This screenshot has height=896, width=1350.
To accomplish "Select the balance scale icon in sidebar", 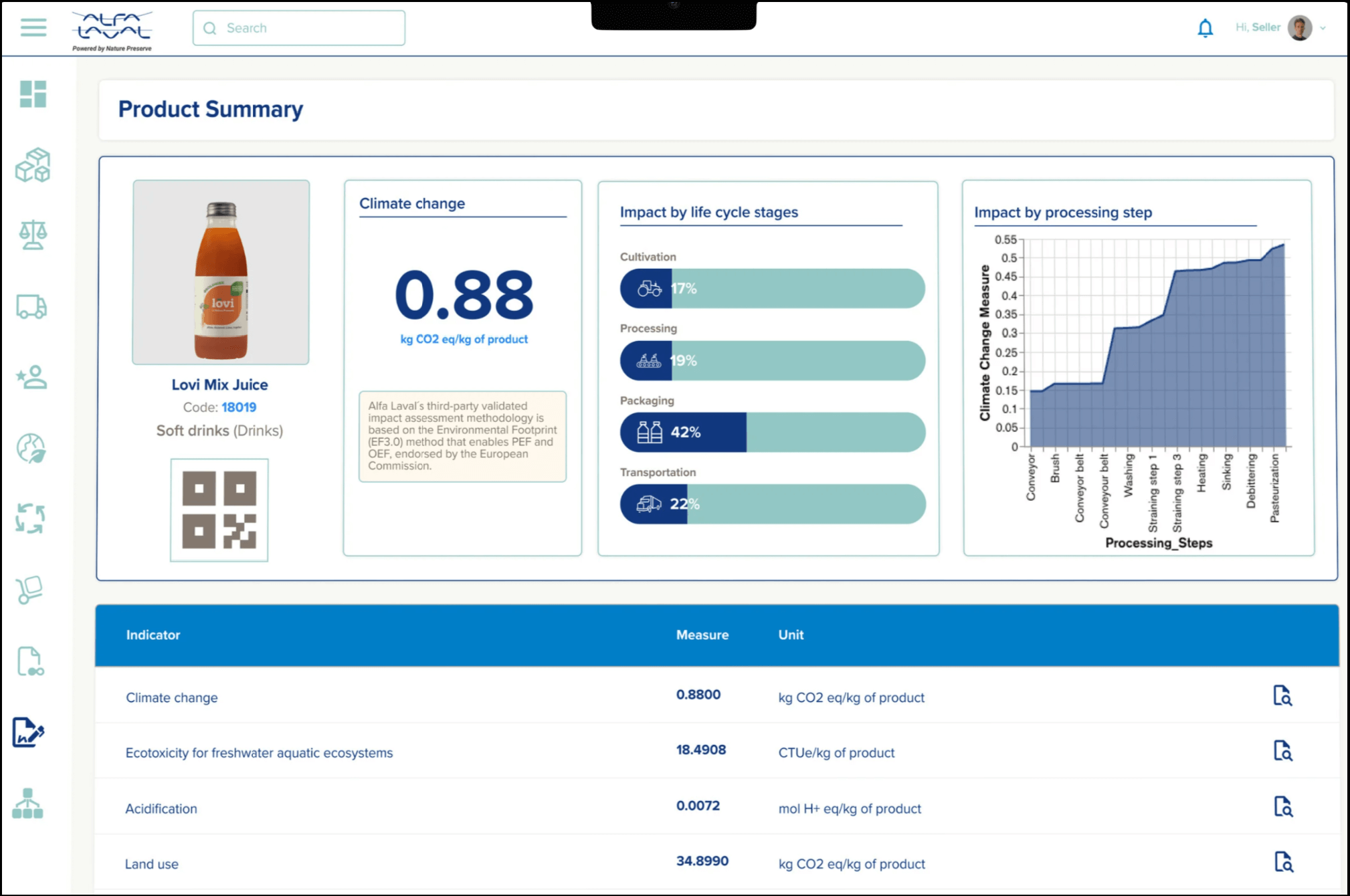I will coord(33,235).
